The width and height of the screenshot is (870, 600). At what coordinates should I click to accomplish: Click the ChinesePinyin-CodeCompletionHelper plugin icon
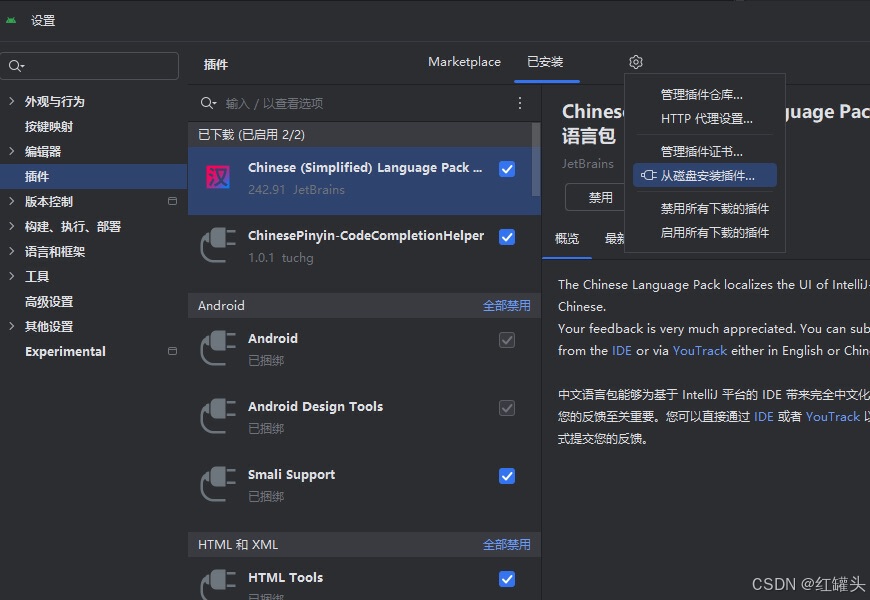[x=218, y=245]
